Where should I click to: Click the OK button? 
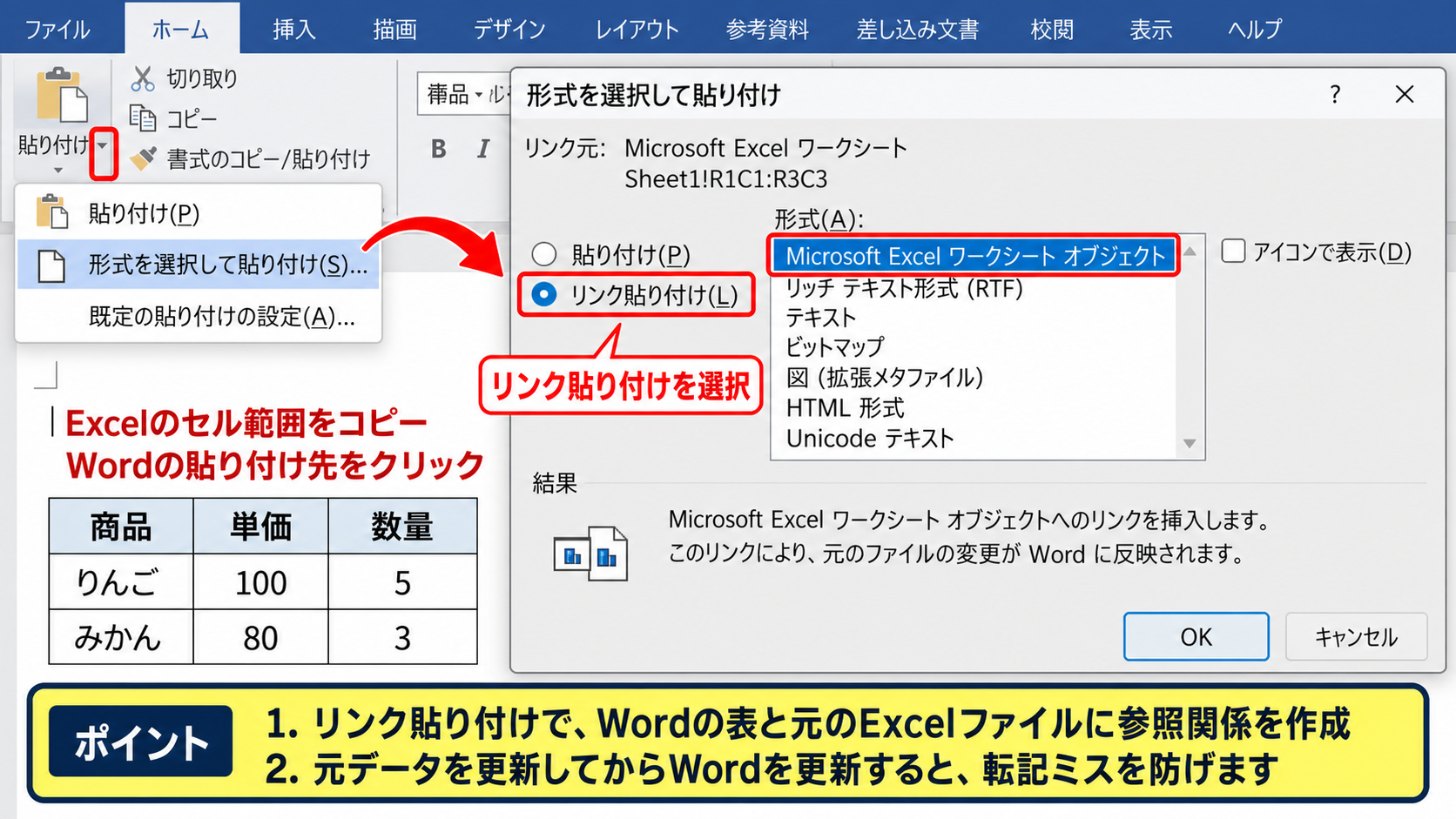pyautogui.click(x=1196, y=637)
